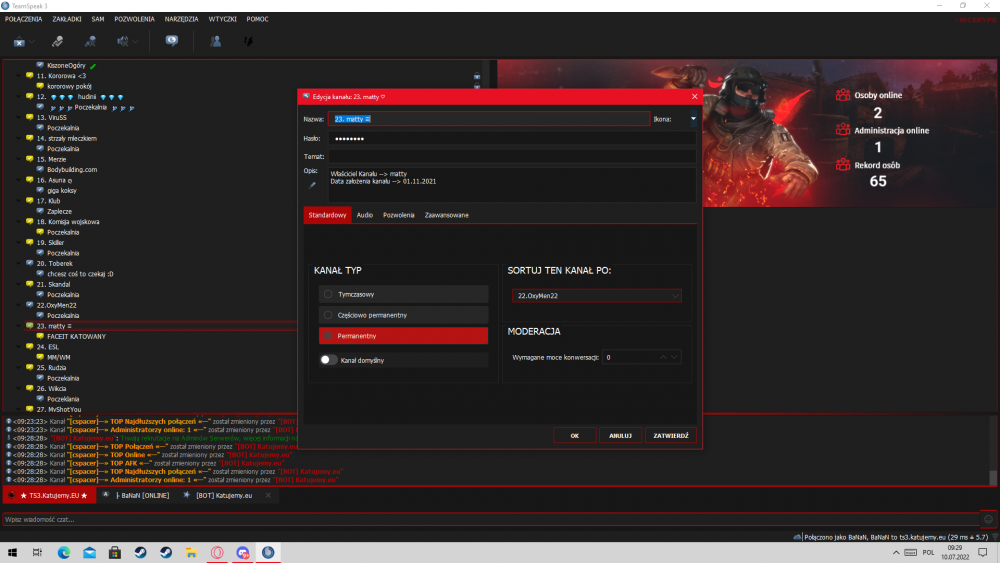
Task: Open the WTYCZKI menu
Action: click(223, 19)
